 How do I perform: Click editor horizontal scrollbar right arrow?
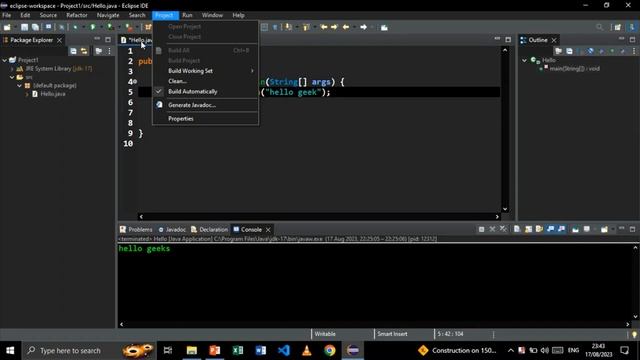[497, 217]
